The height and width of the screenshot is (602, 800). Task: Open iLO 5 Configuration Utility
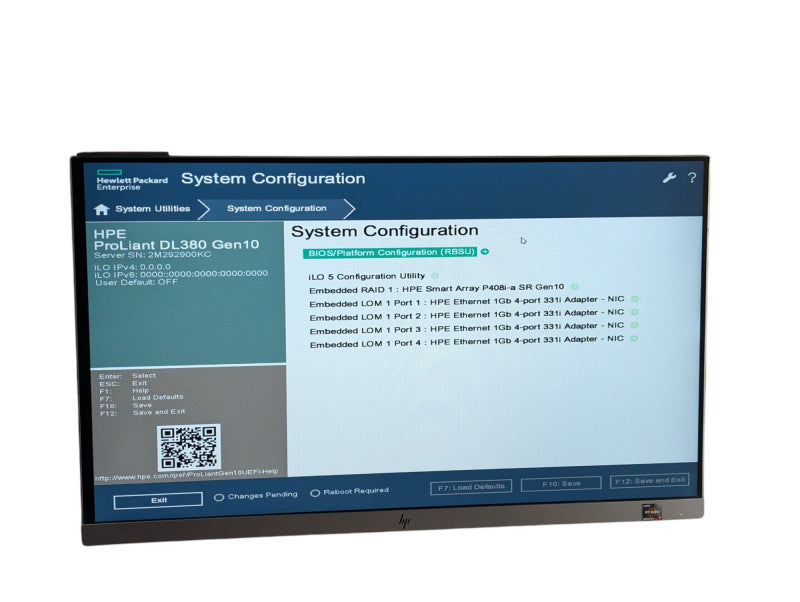[366, 276]
